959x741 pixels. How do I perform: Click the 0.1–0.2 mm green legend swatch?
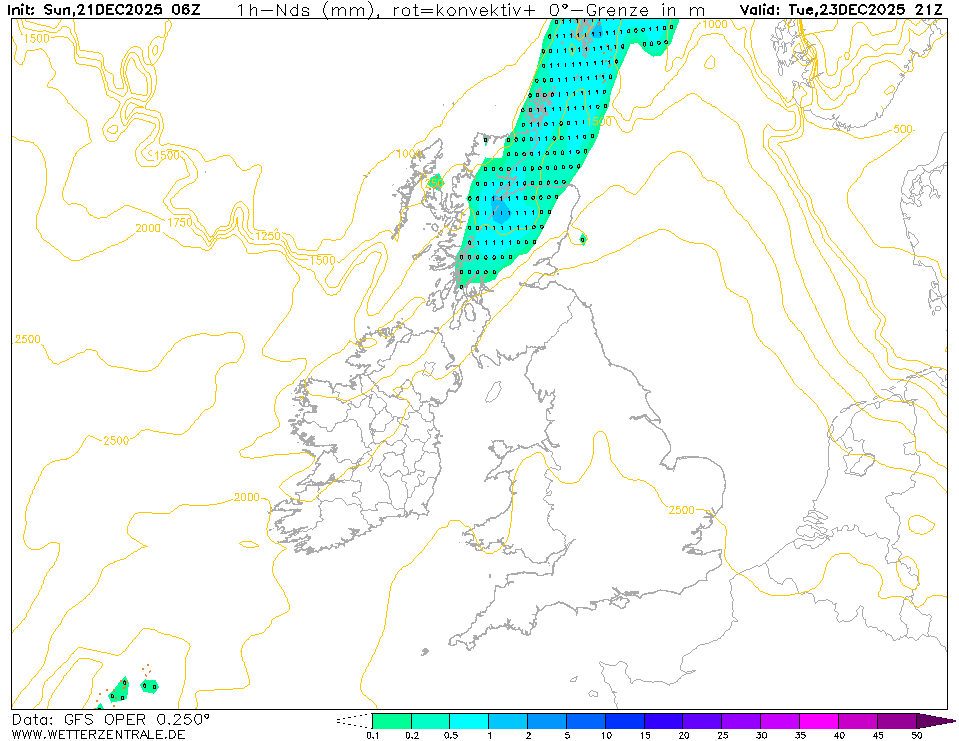tap(391, 720)
